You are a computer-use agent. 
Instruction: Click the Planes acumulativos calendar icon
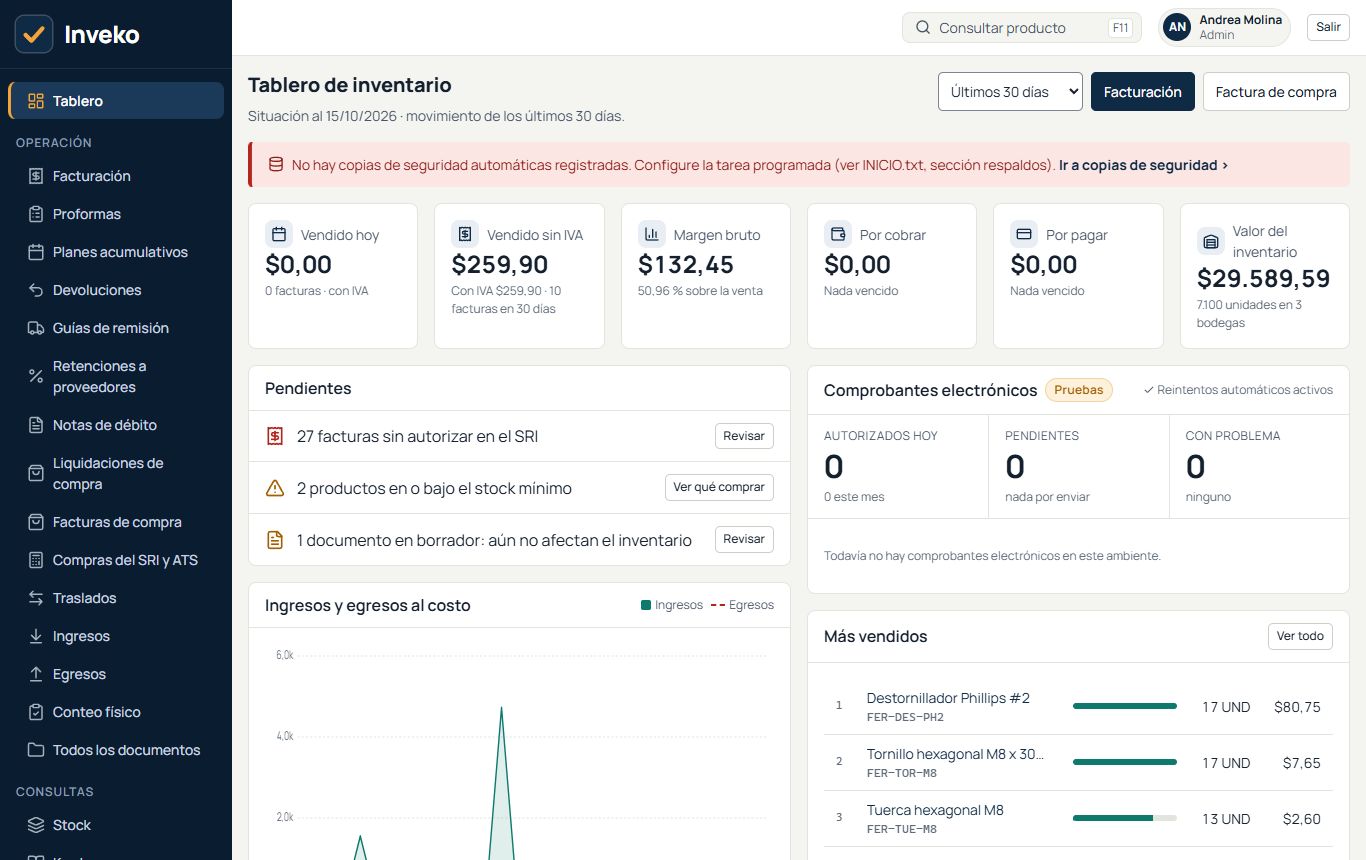(x=36, y=252)
